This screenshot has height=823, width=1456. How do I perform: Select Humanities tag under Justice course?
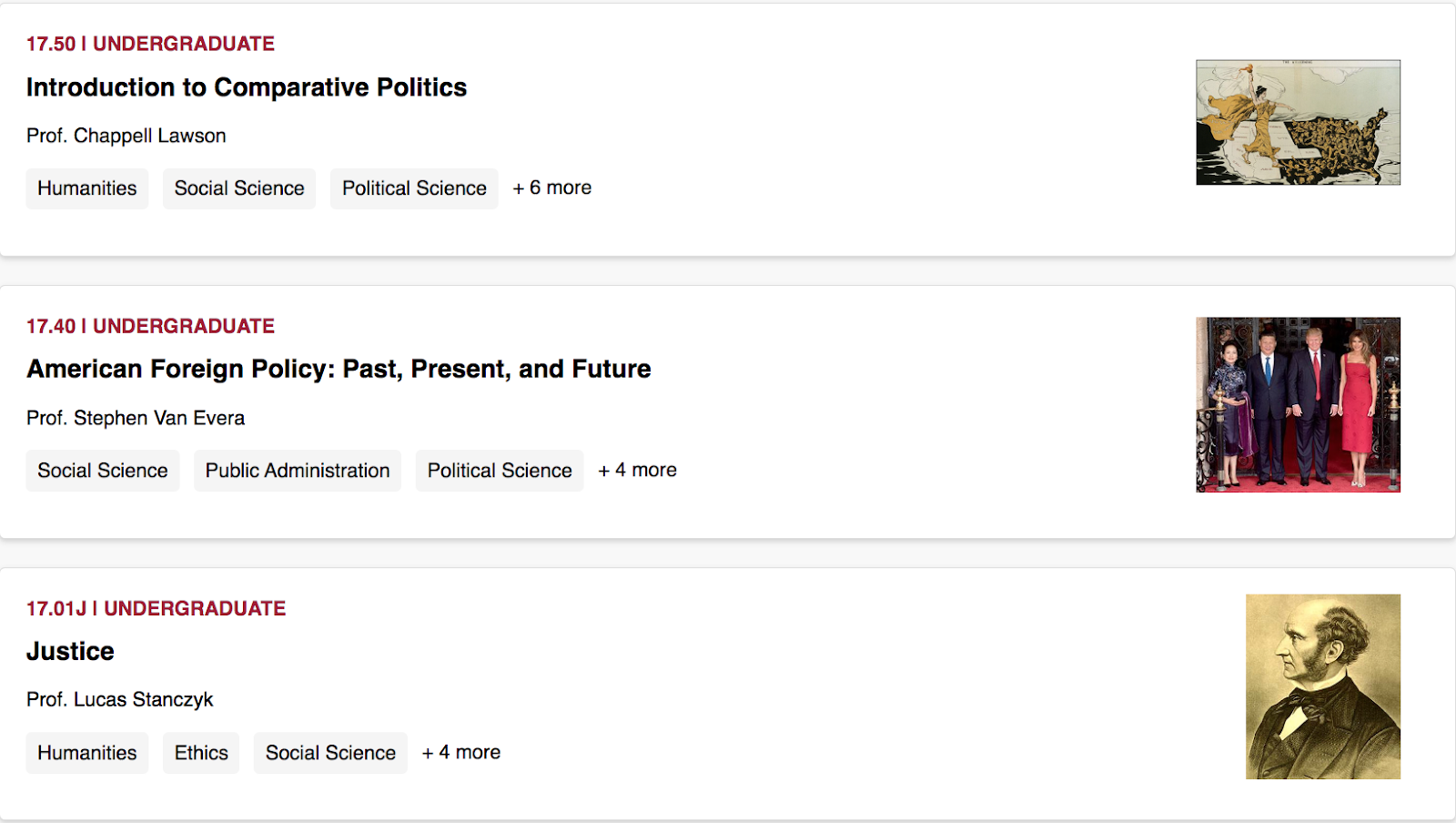pos(87,753)
